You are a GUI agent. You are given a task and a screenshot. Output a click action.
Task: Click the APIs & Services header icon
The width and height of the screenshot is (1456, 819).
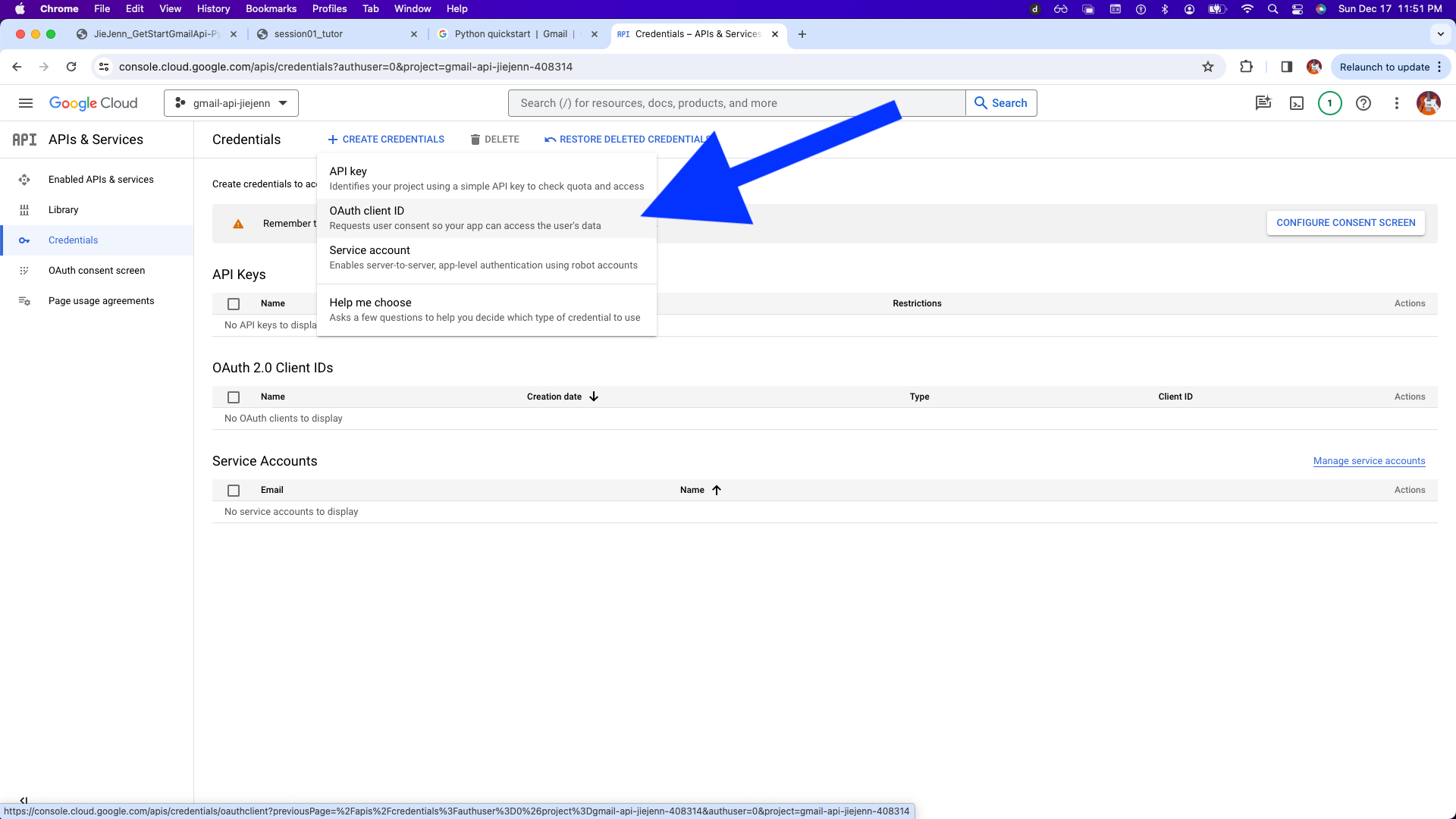24,140
